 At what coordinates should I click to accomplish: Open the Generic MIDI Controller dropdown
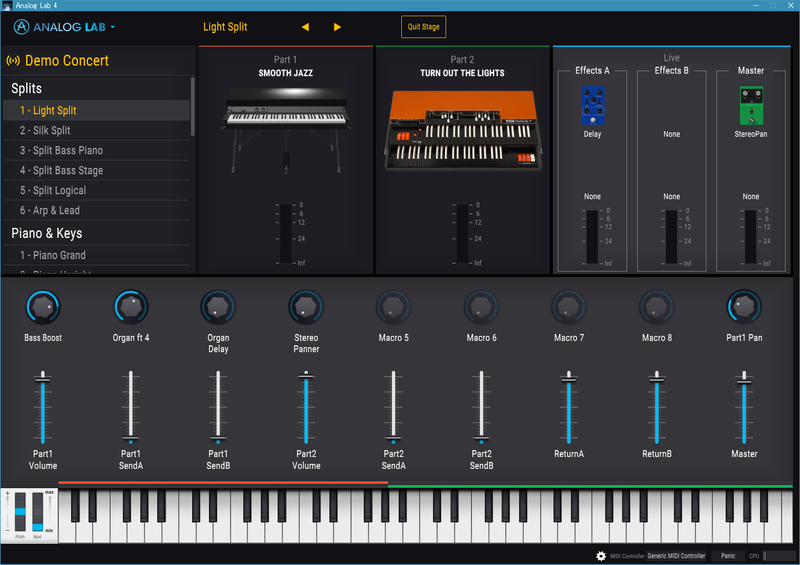coord(677,556)
